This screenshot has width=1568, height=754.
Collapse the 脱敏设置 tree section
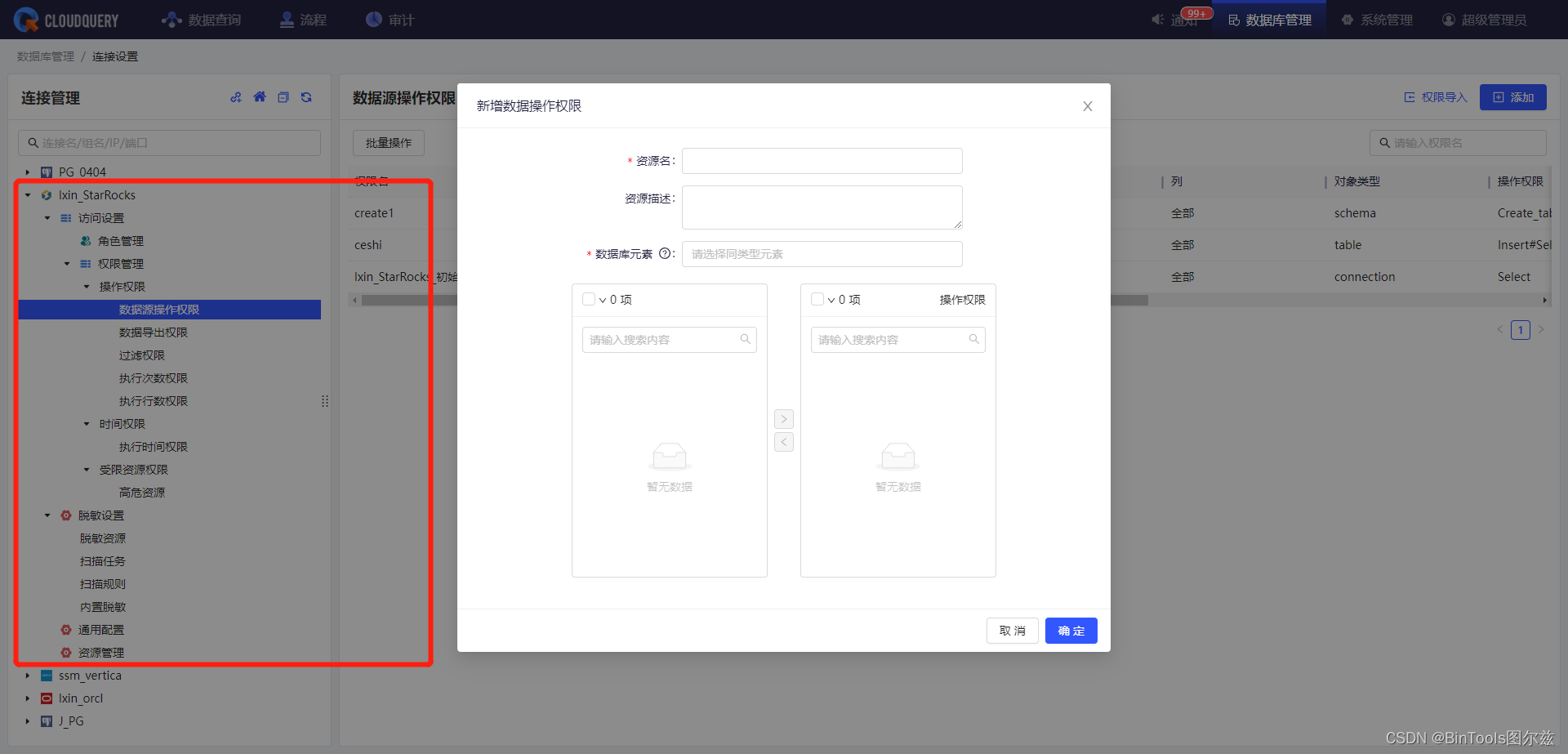47,515
